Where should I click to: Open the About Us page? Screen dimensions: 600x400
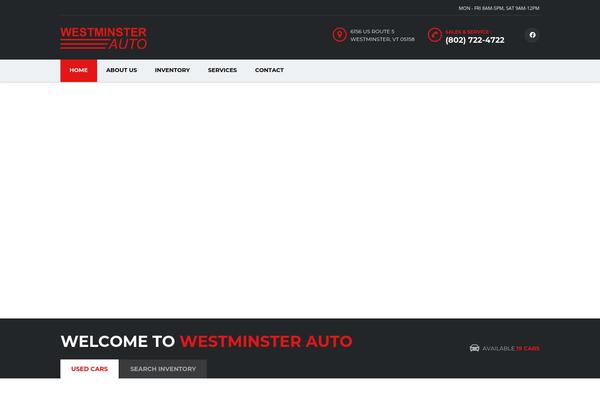pos(121,70)
